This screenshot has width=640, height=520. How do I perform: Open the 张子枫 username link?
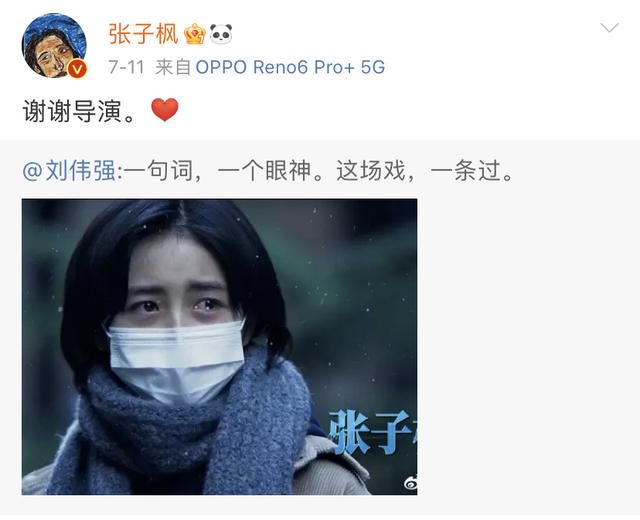coord(143,34)
